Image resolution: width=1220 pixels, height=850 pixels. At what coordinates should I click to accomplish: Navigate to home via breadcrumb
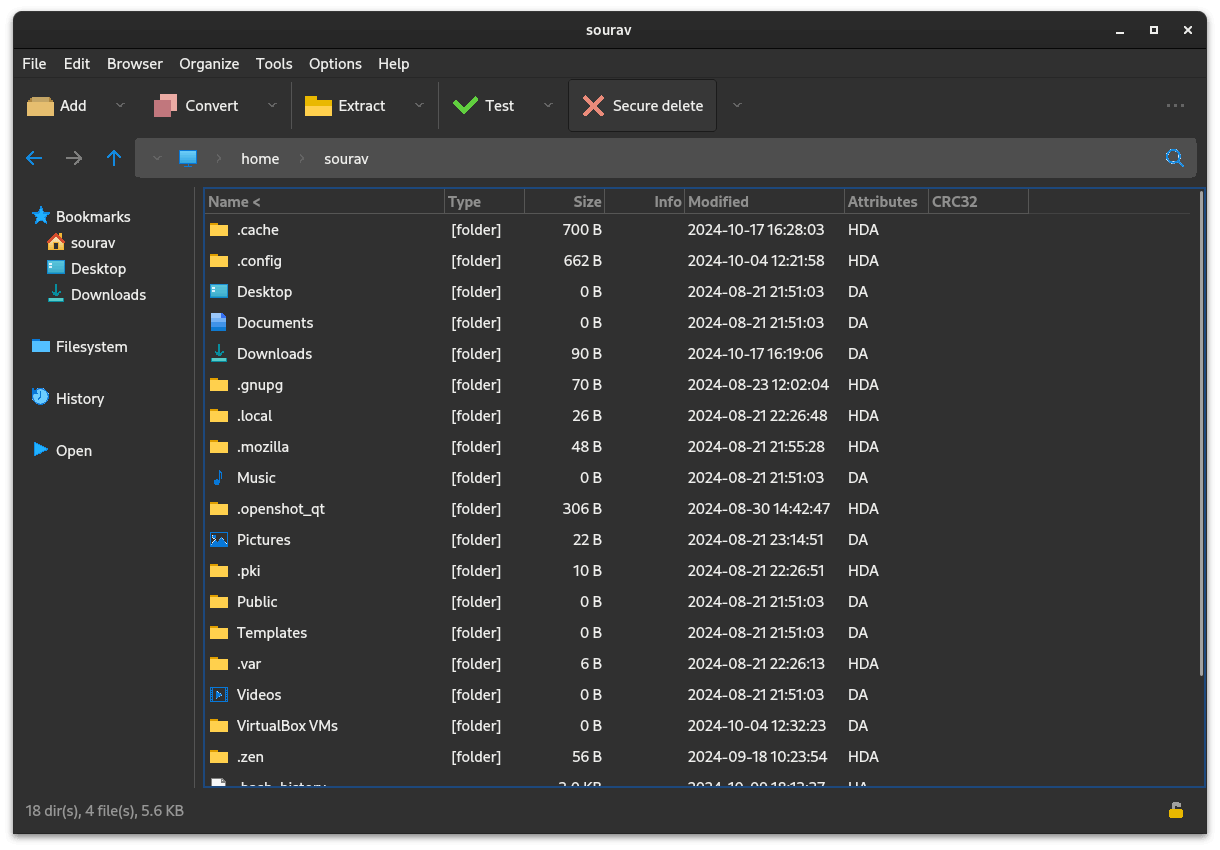260,158
